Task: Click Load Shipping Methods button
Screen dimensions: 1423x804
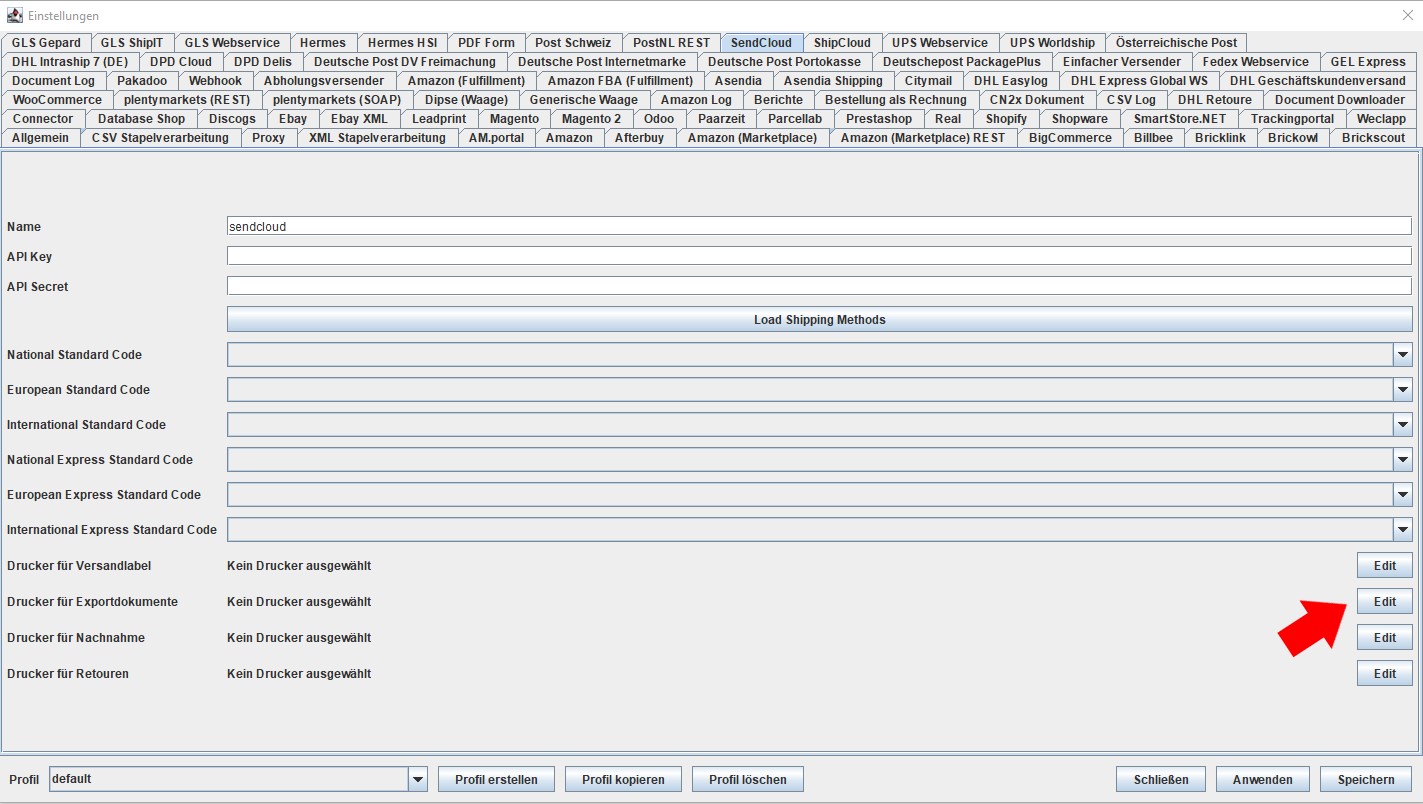Action: (819, 320)
